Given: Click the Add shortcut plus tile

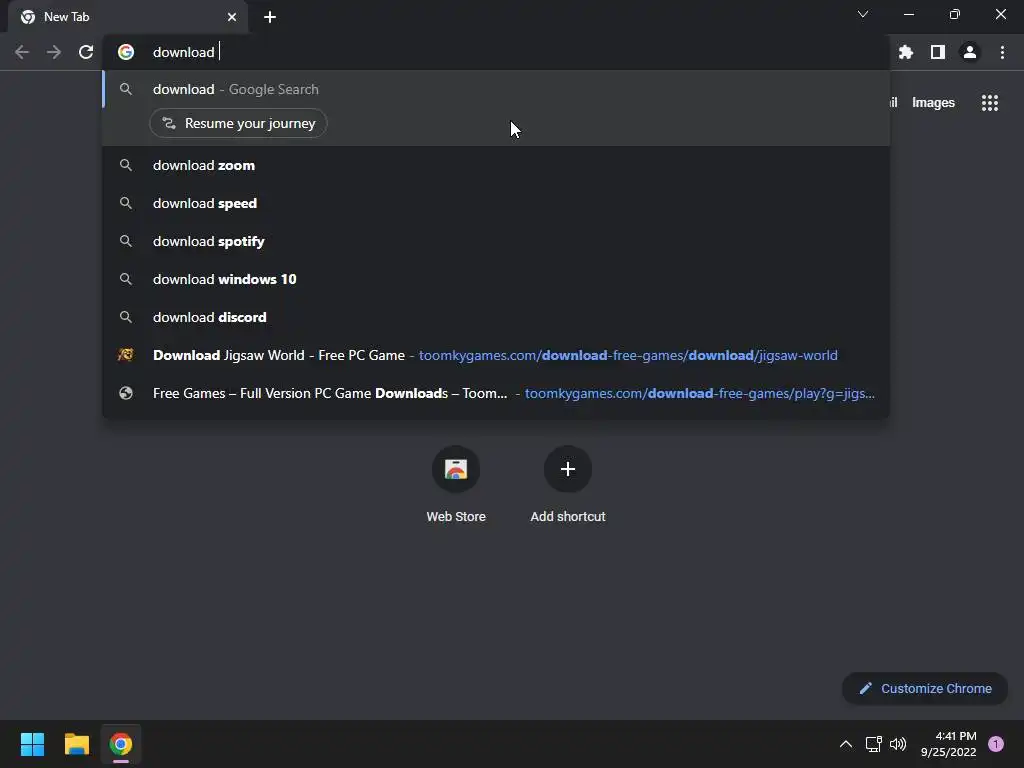Looking at the screenshot, I should pyautogui.click(x=568, y=485).
